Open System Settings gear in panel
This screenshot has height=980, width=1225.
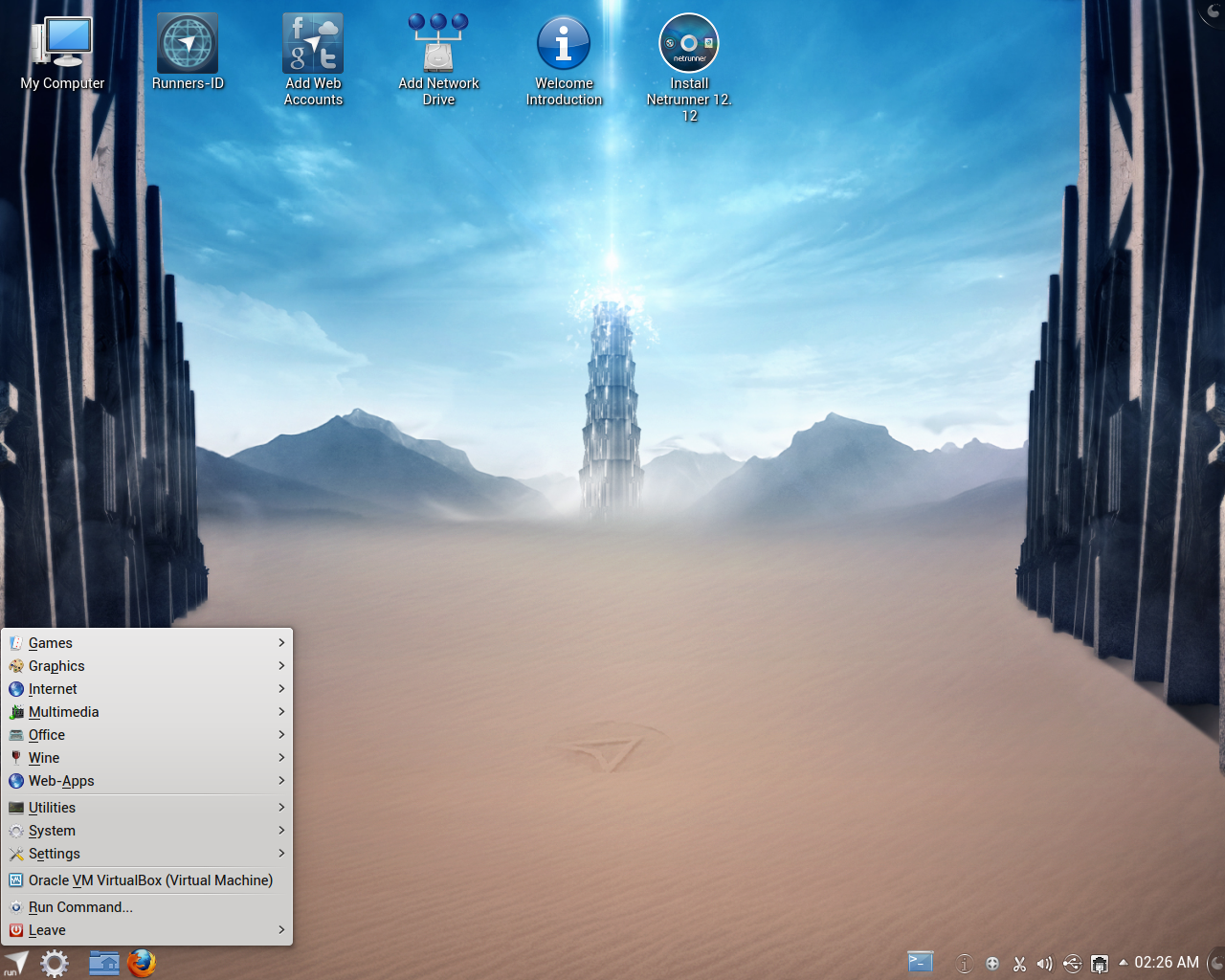[x=55, y=963]
